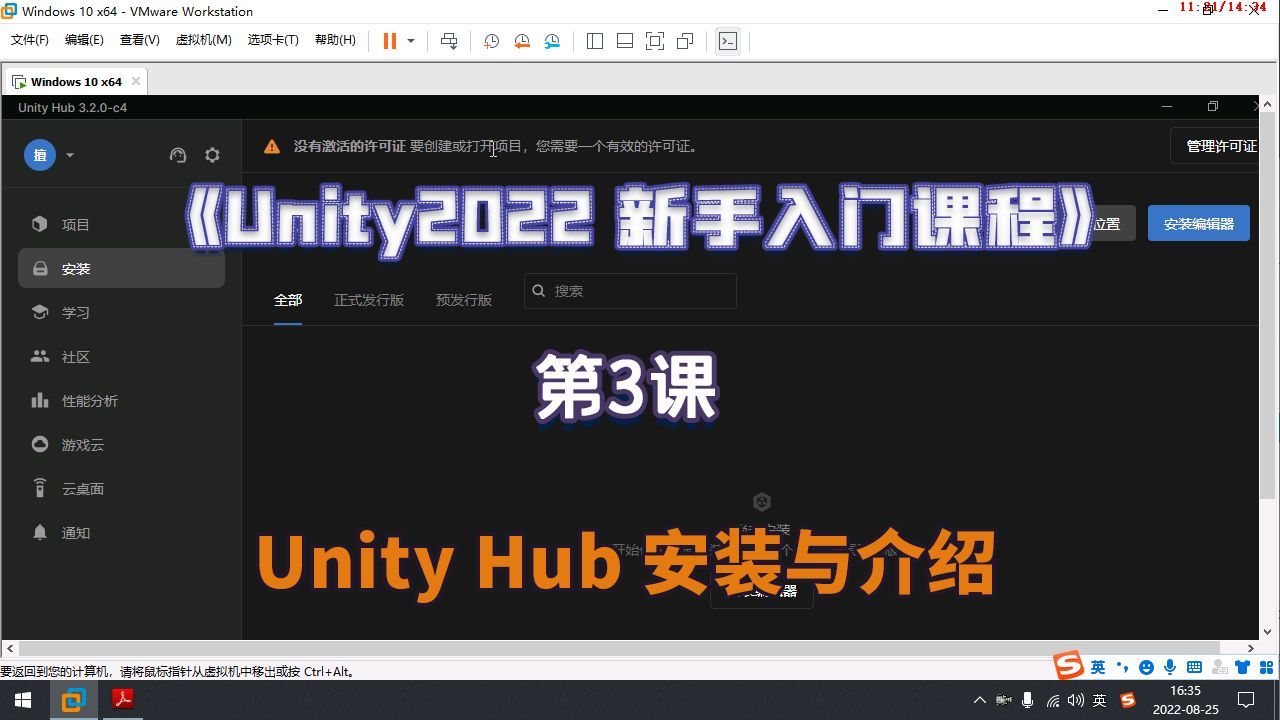Select 安装 in the sidebar
1280x720 pixels.
[x=121, y=268]
